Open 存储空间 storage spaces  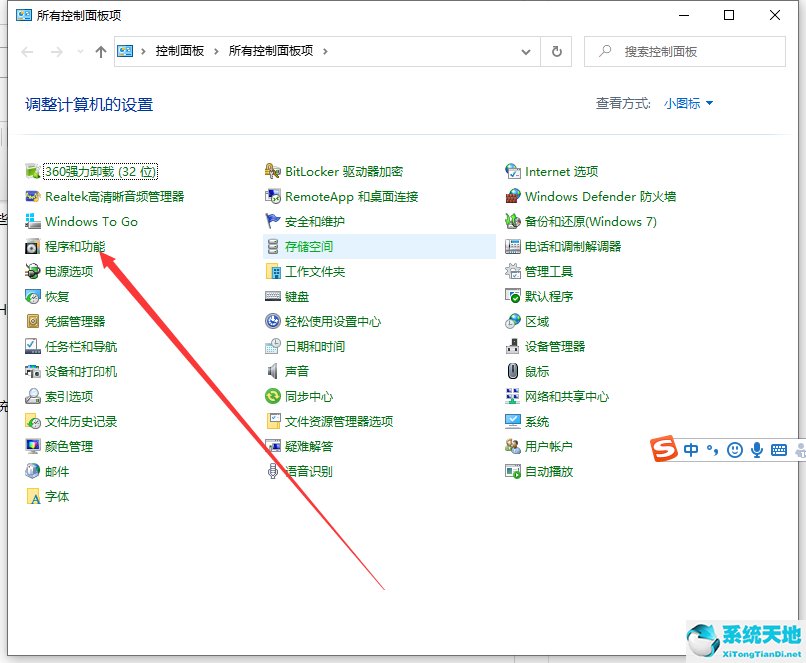(307, 246)
